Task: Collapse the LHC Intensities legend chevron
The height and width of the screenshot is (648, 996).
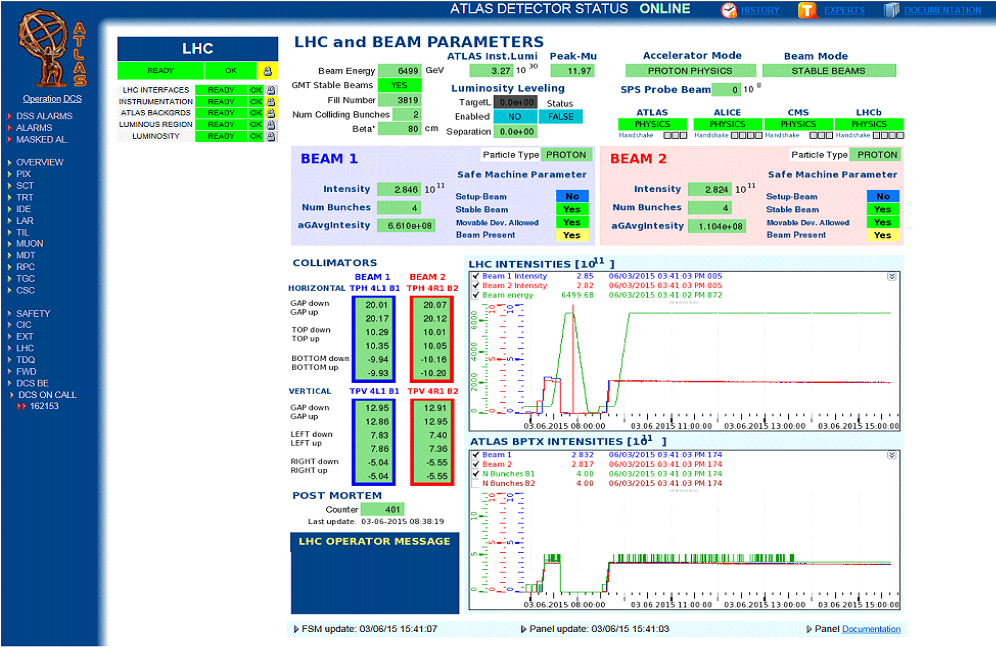Action: click(x=892, y=276)
